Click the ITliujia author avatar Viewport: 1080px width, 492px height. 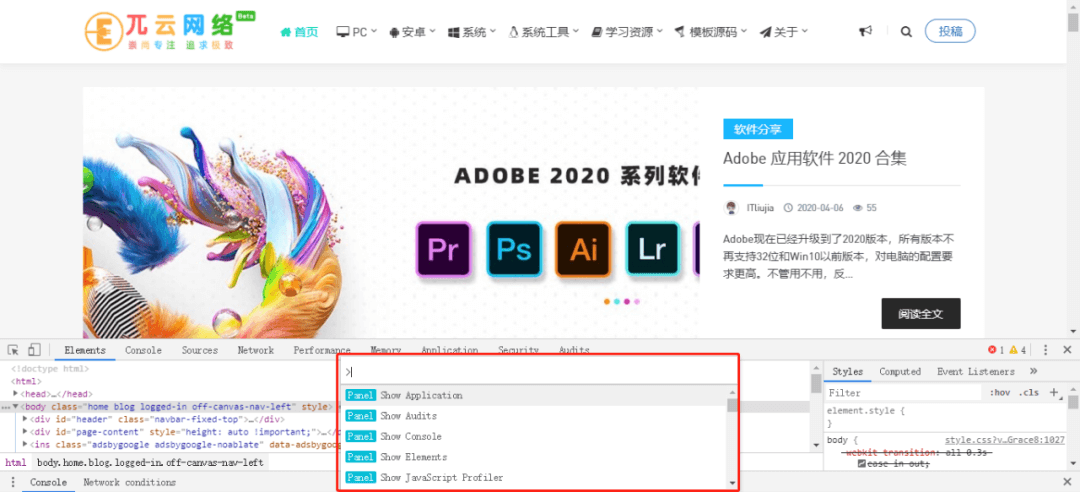point(732,207)
